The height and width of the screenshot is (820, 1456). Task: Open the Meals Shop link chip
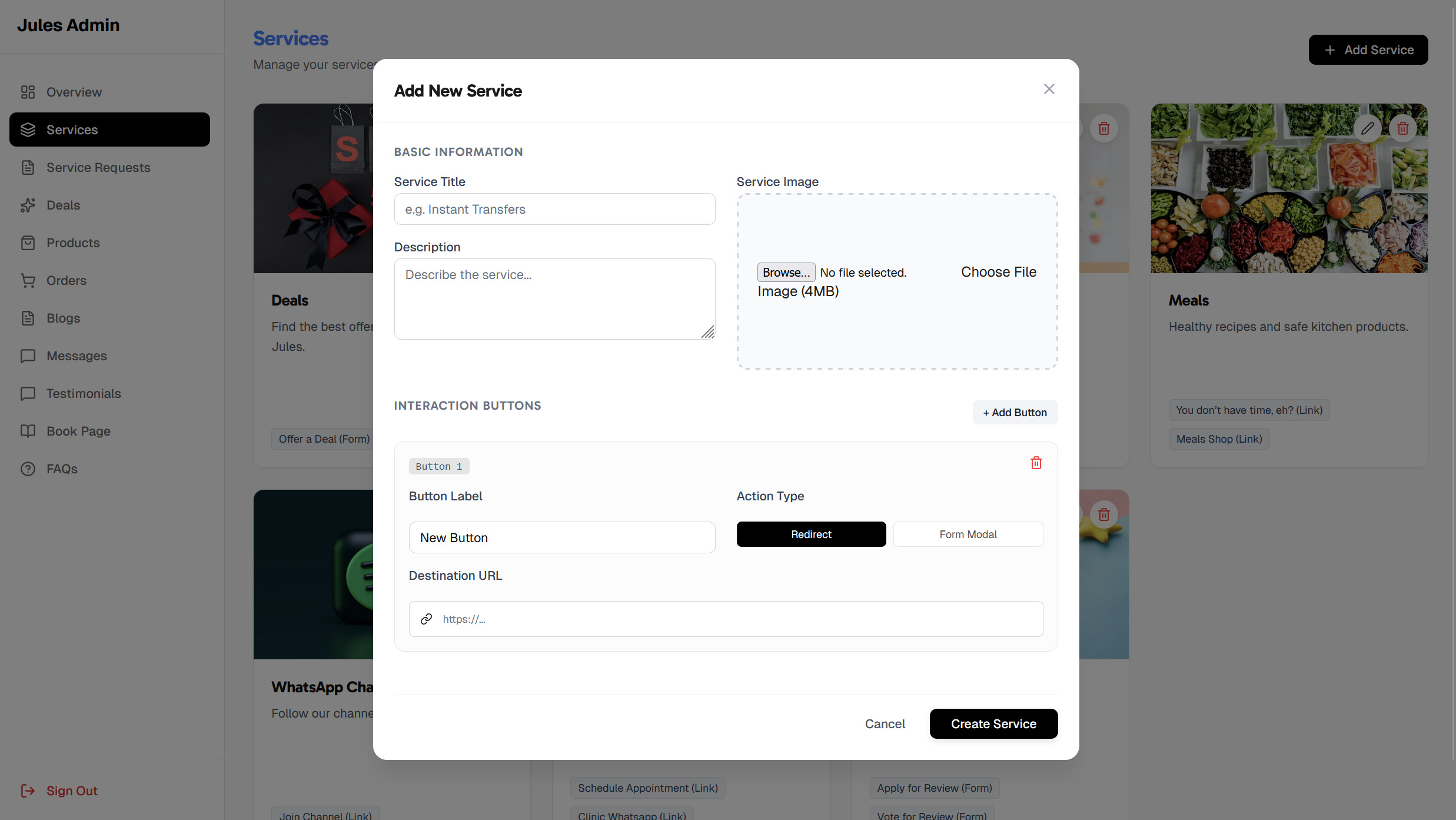click(x=1218, y=439)
